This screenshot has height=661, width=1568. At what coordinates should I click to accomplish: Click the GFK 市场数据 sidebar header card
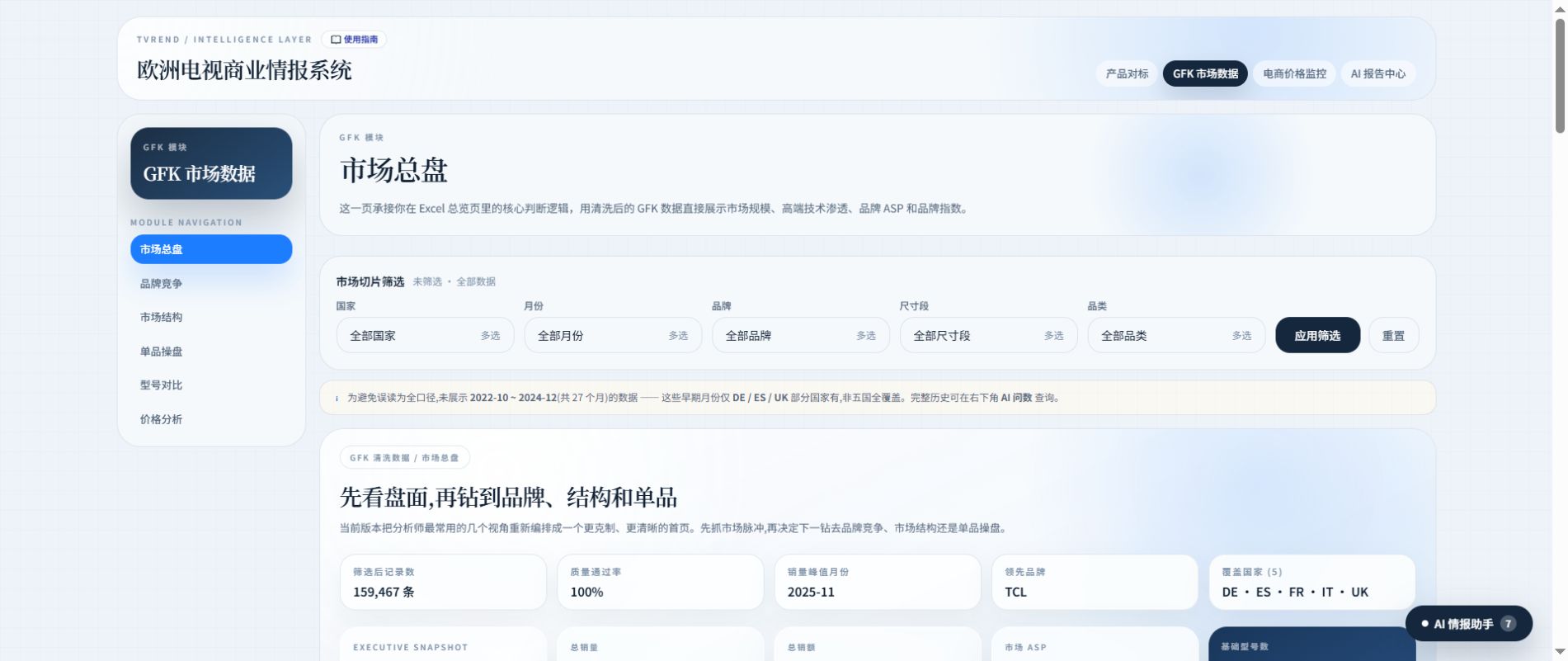211,163
